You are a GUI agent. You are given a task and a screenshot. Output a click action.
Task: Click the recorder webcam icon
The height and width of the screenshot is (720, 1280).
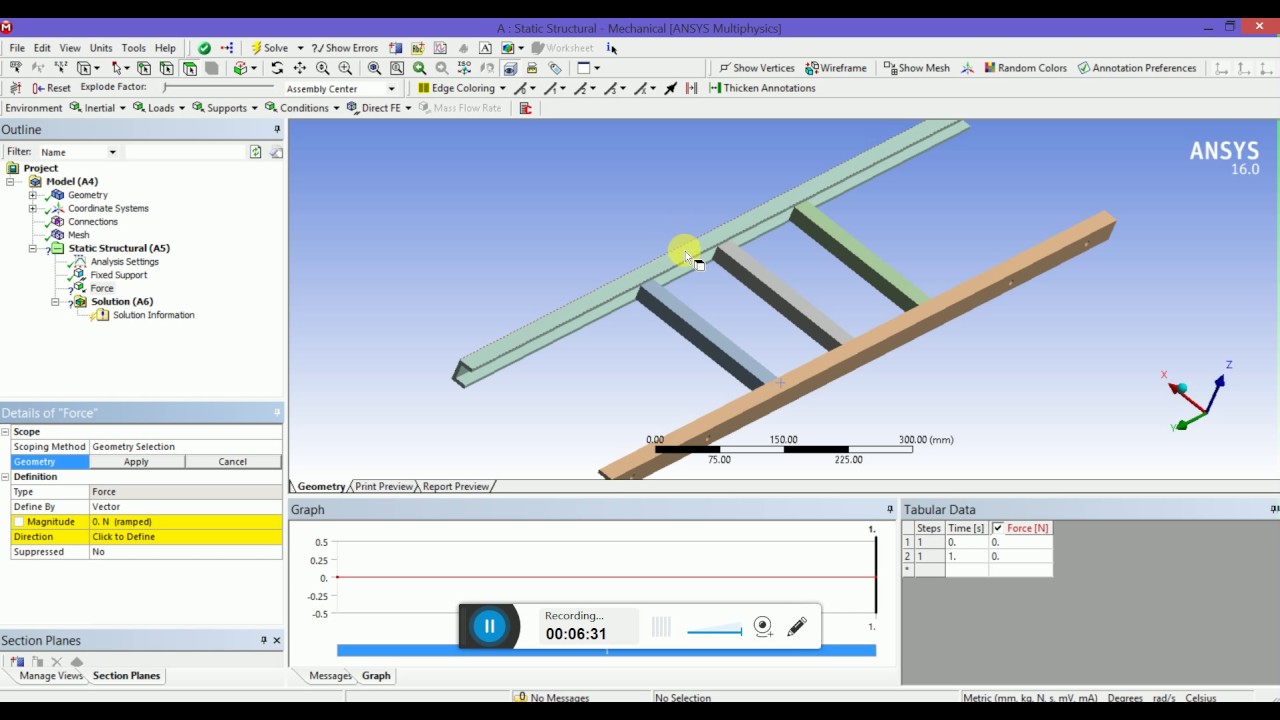(763, 627)
